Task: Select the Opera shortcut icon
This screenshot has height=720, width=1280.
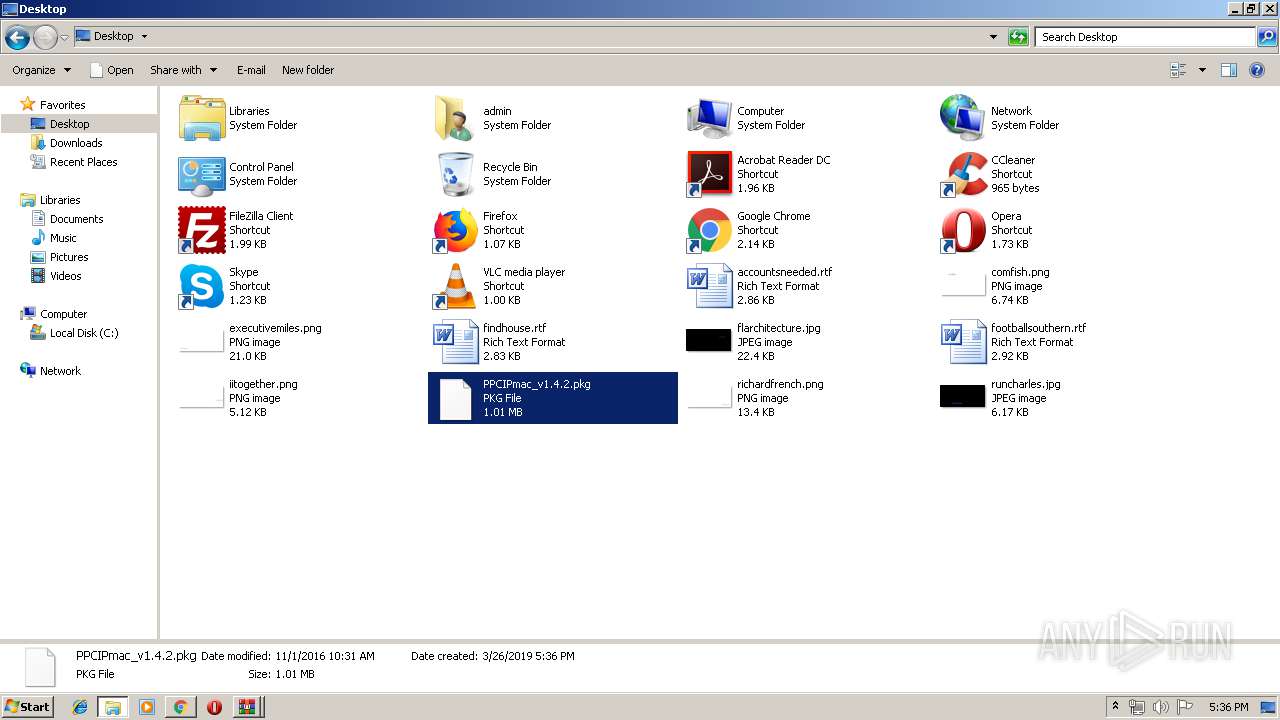Action: point(964,230)
